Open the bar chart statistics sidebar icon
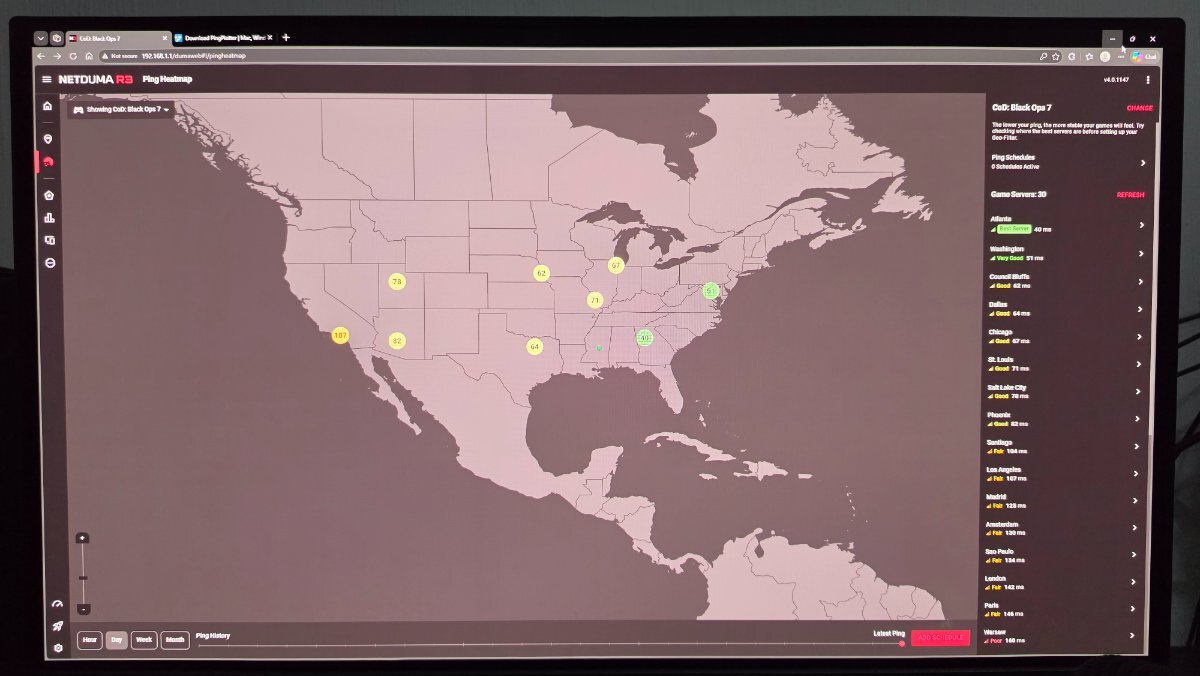This screenshot has height=676, width=1200. pos(49,217)
